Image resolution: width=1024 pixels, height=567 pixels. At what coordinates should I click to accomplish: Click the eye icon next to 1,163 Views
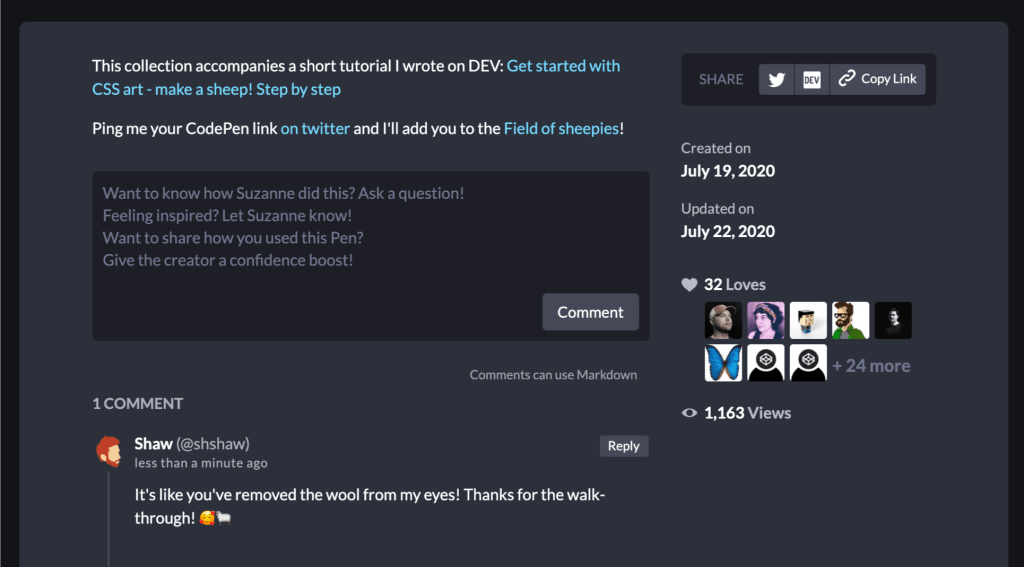pos(690,413)
